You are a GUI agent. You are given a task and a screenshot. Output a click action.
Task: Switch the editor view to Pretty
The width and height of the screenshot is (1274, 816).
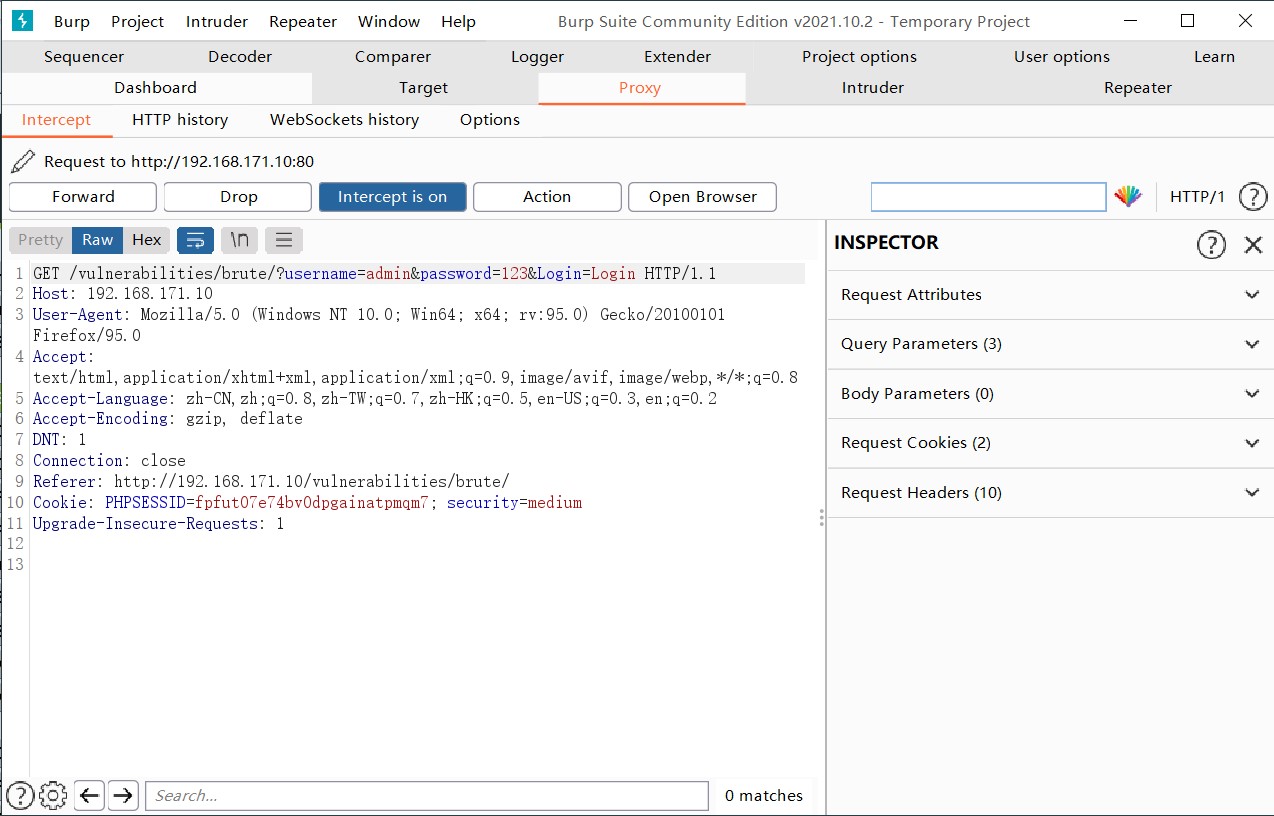[x=41, y=240]
